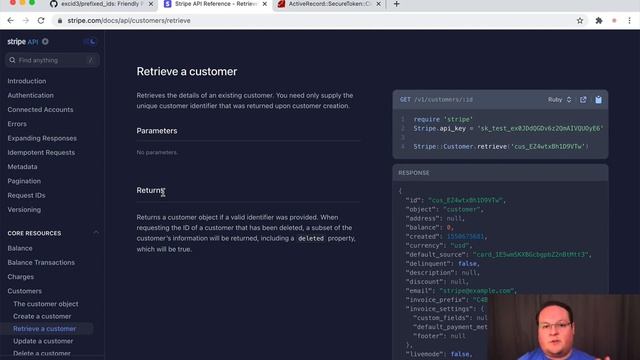
Task: Open the Ruby language dropdown
Action: (559, 100)
